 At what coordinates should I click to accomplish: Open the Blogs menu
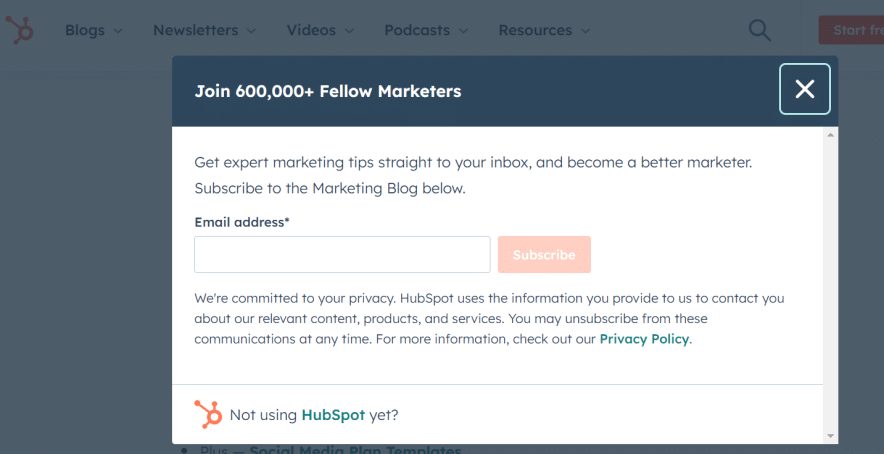85,30
